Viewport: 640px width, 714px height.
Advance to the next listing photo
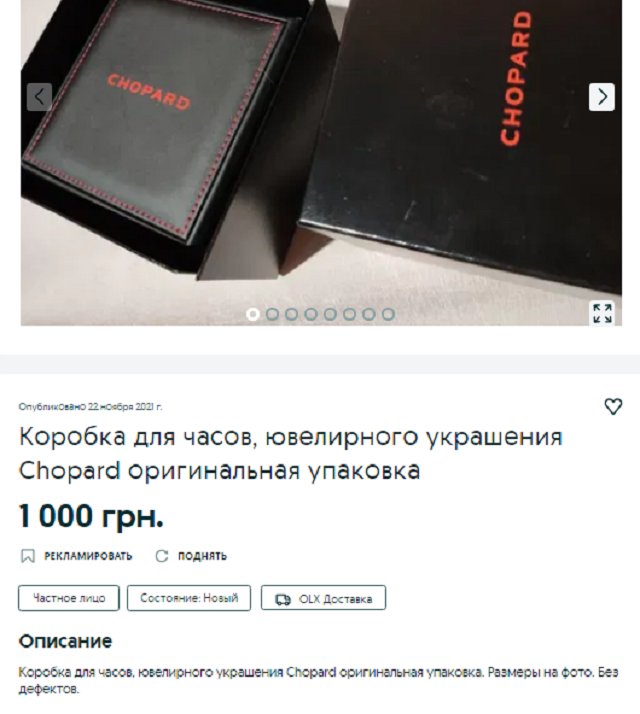pos(602,97)
